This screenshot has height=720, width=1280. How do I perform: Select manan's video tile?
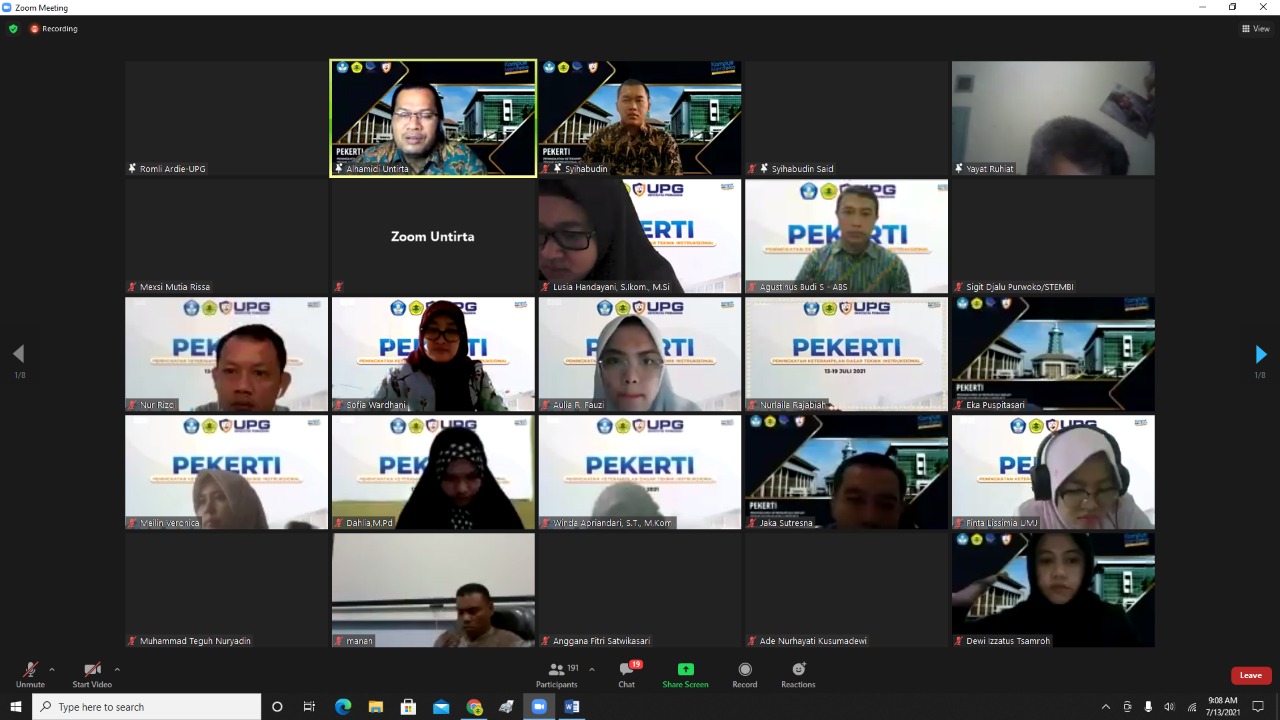[433, 590]
